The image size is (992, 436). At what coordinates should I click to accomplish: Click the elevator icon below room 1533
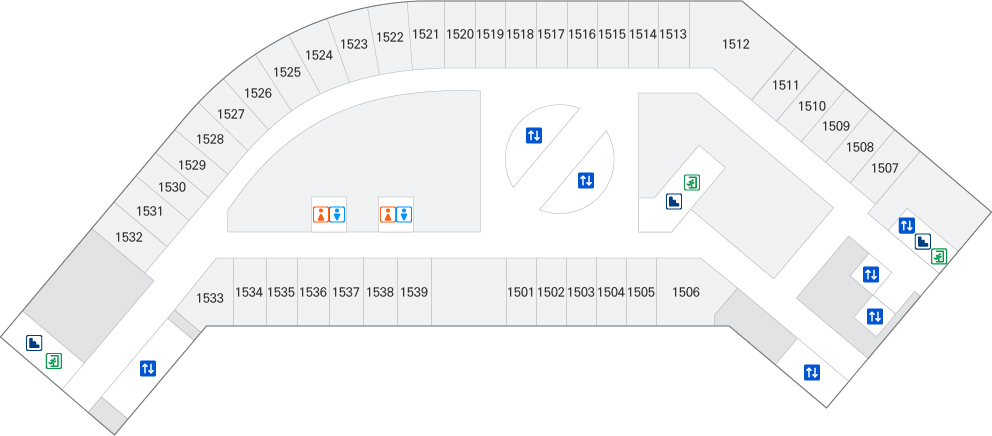click(x=148, y=368)
